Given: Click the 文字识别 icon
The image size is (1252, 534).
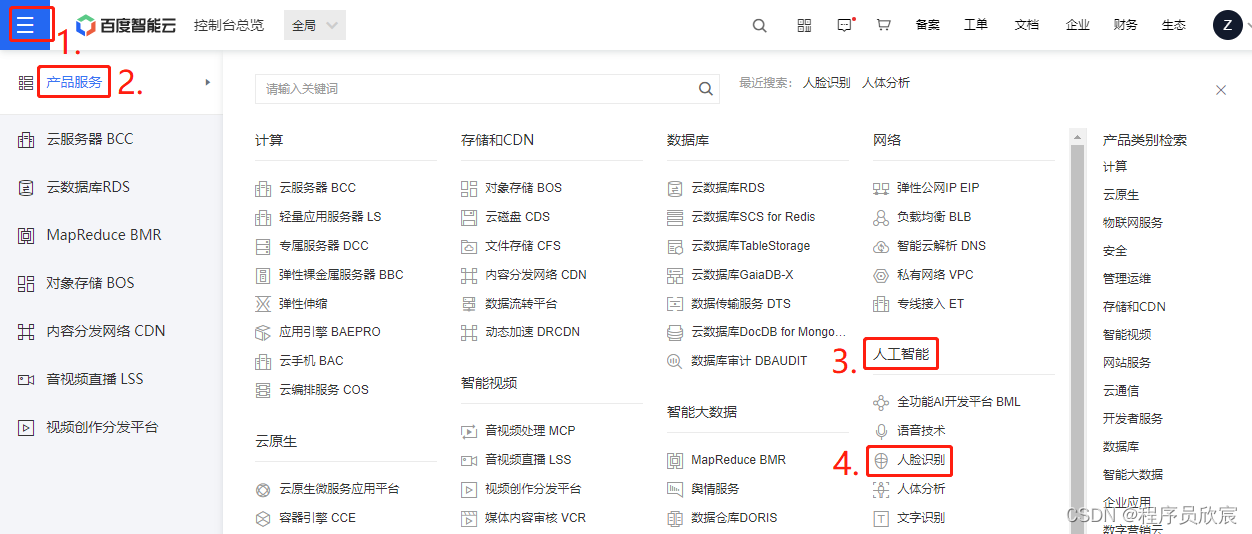Looking at the screenshot, I should point(881,518).
